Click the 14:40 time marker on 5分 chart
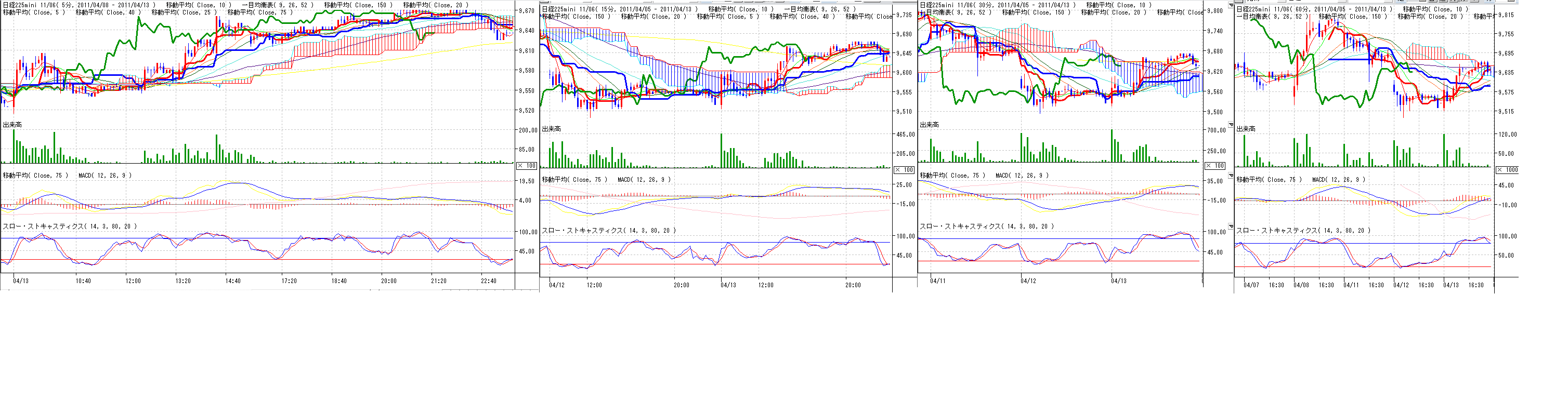The width and height of the screenshot is (1568, 401). click(x=232, y=281)
